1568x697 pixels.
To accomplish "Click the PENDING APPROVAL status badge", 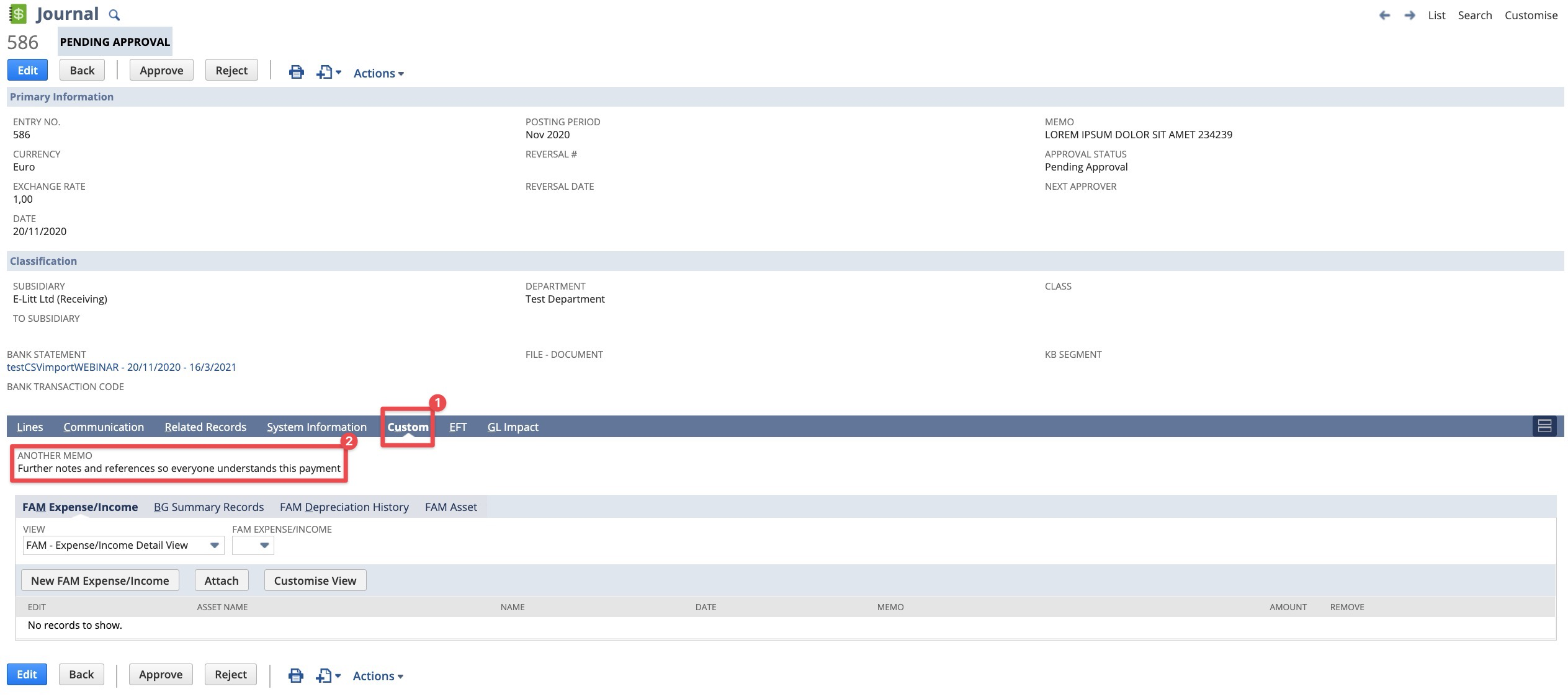I will point(115,42).
